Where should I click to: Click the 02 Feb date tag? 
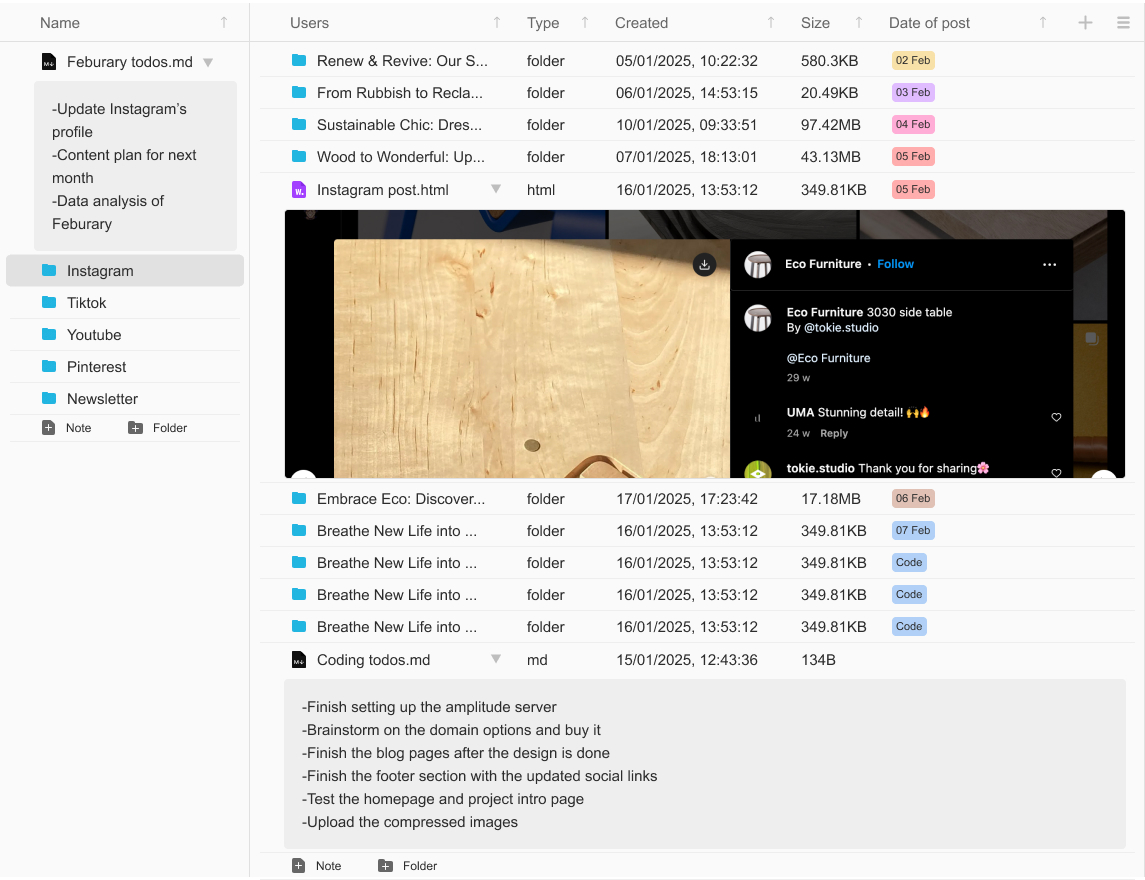(x=913, y=61)
